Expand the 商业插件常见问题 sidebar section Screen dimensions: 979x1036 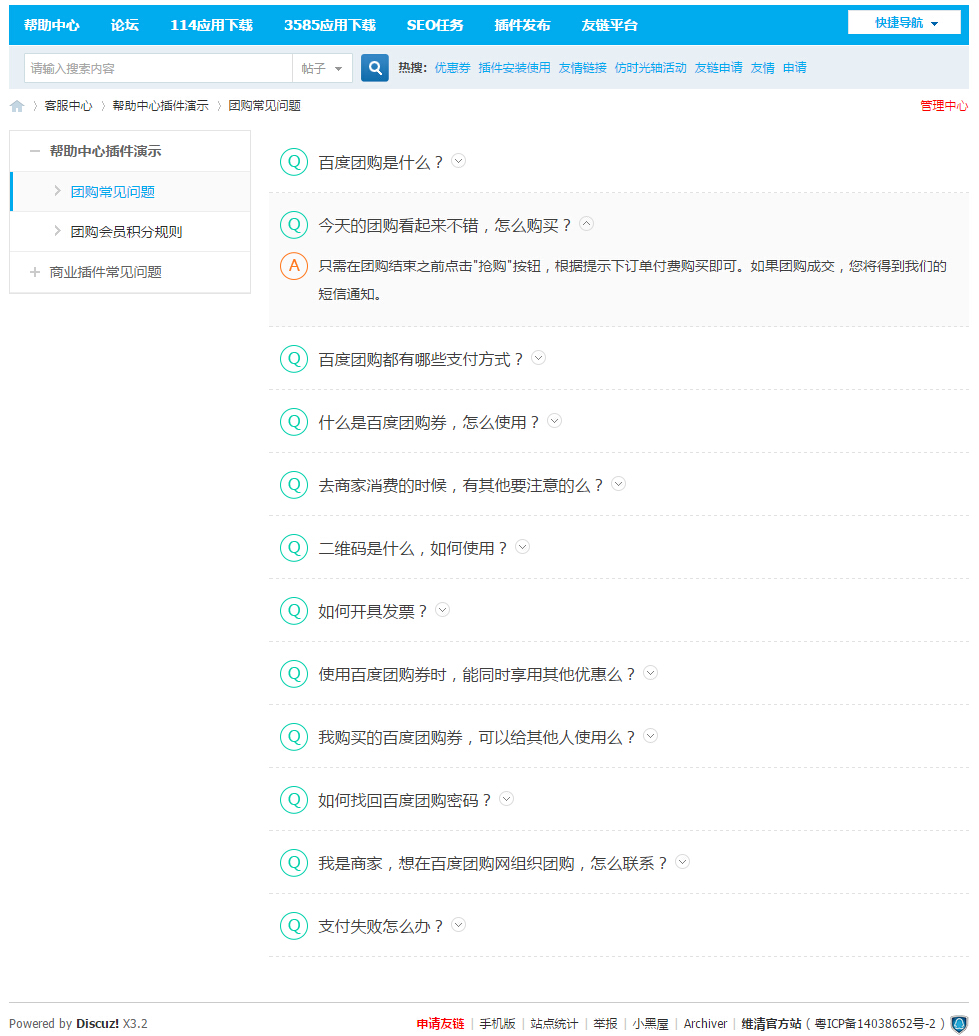tap(35, 272)
